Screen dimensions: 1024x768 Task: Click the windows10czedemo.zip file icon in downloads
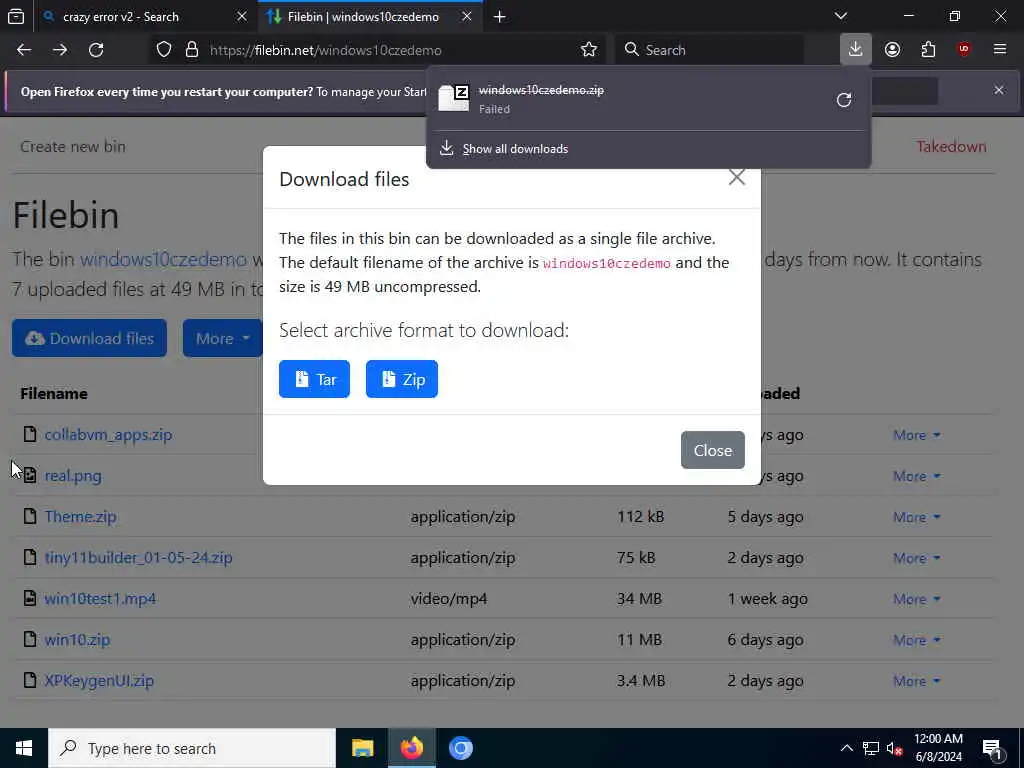click(453, 99)
